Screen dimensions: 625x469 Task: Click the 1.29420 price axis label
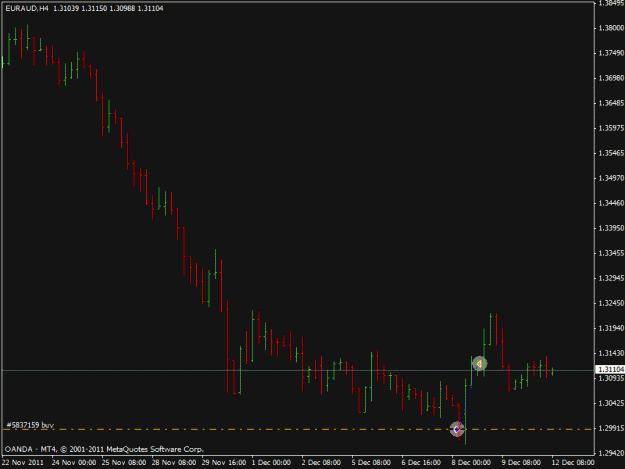[611, 453]
